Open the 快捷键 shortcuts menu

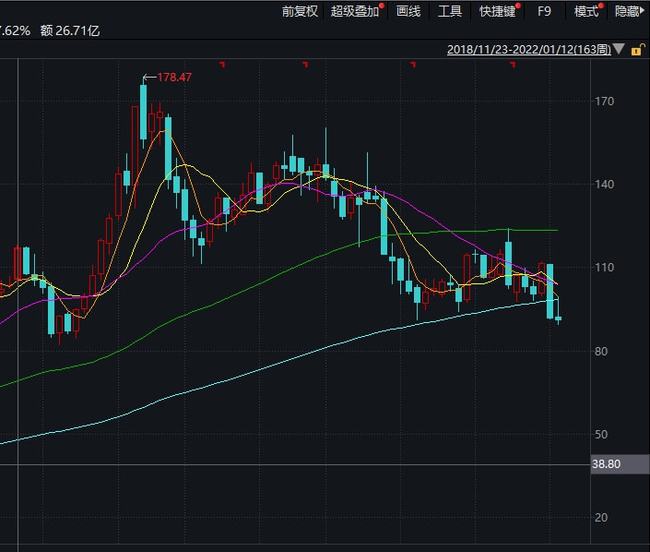[x=497, y=11]
